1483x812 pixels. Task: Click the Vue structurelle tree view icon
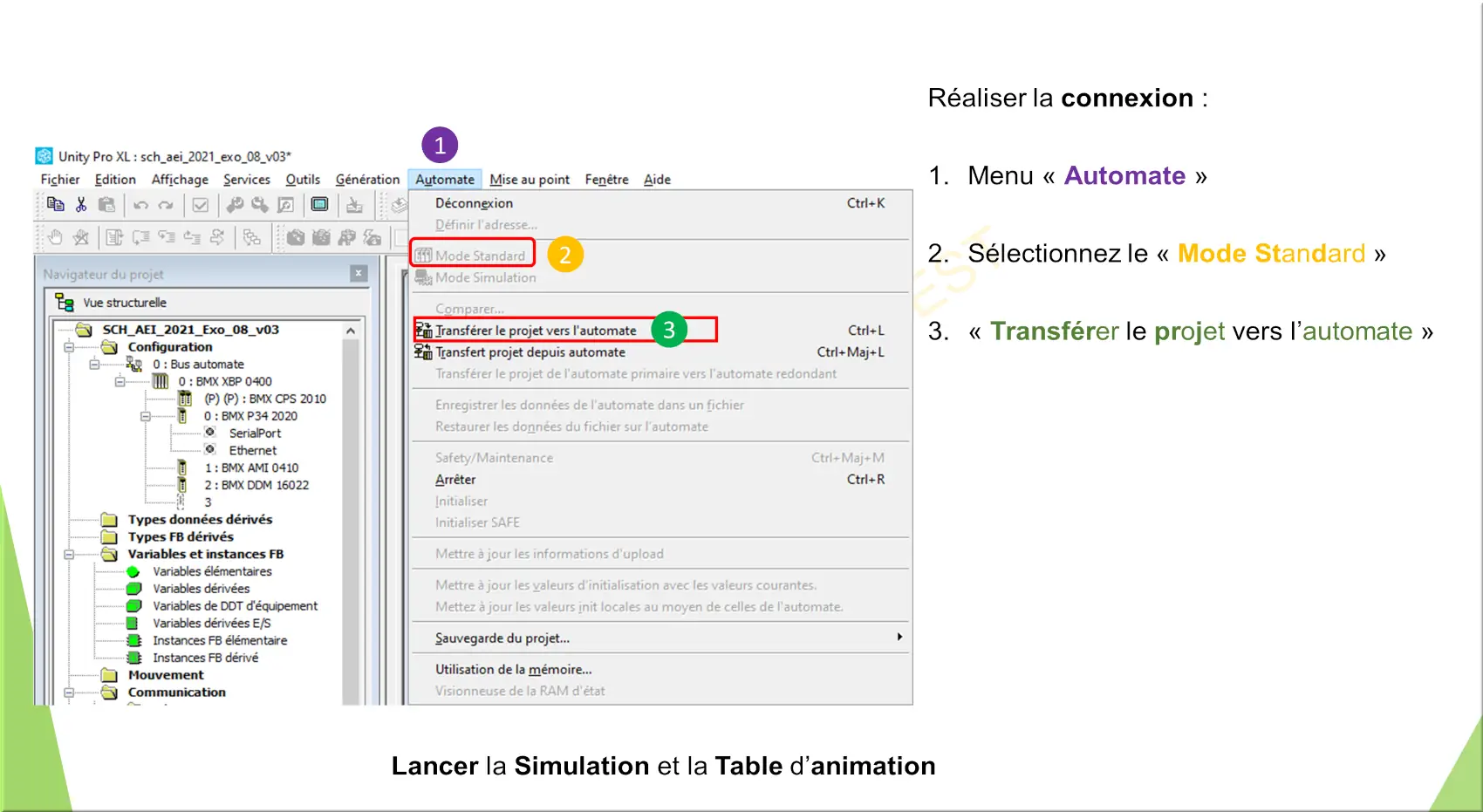pyautogui.click(x=65, y=303)
